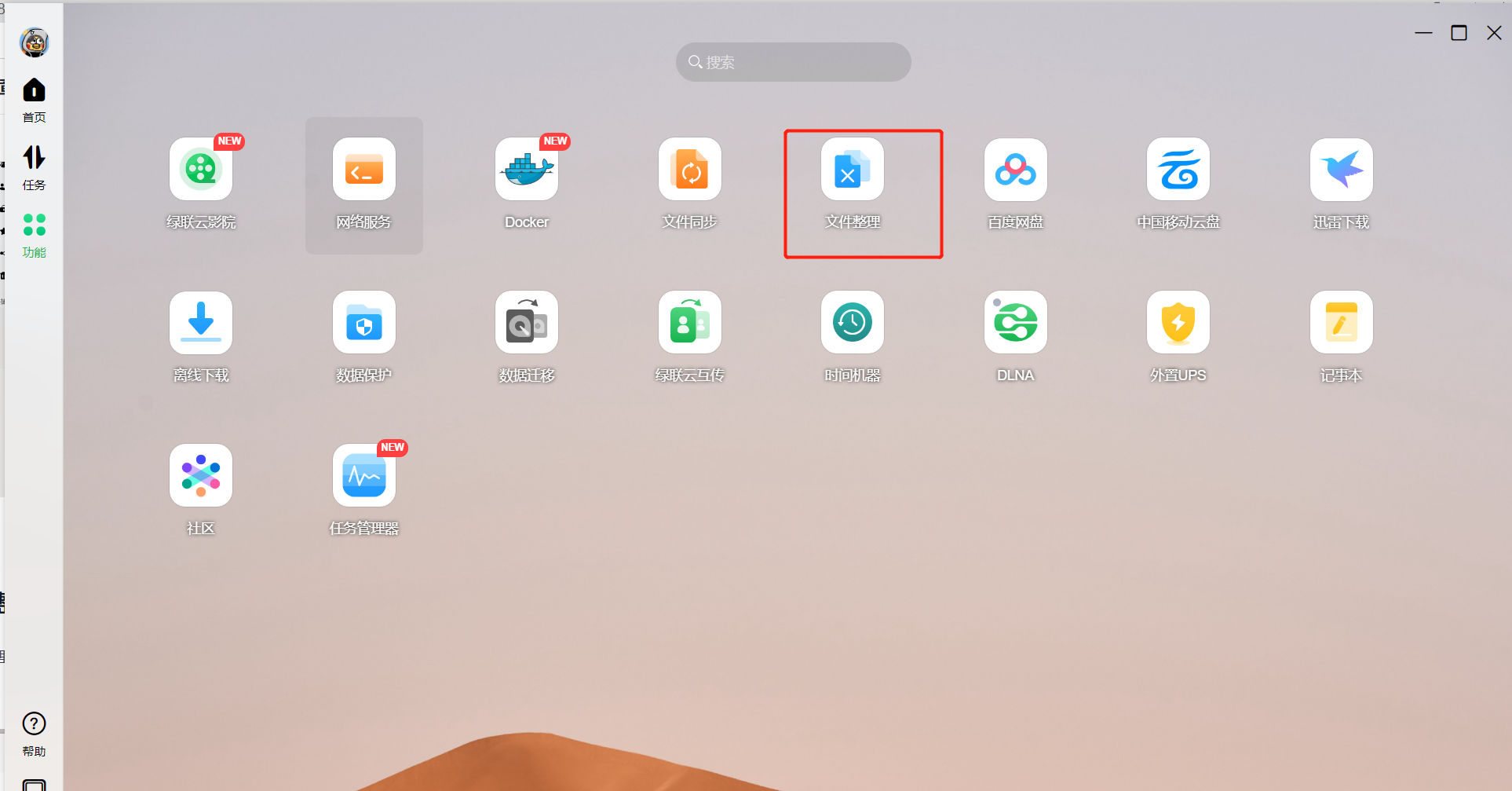Maximize the application window
The image size is (1512, 791).
tap(1459, 33)
